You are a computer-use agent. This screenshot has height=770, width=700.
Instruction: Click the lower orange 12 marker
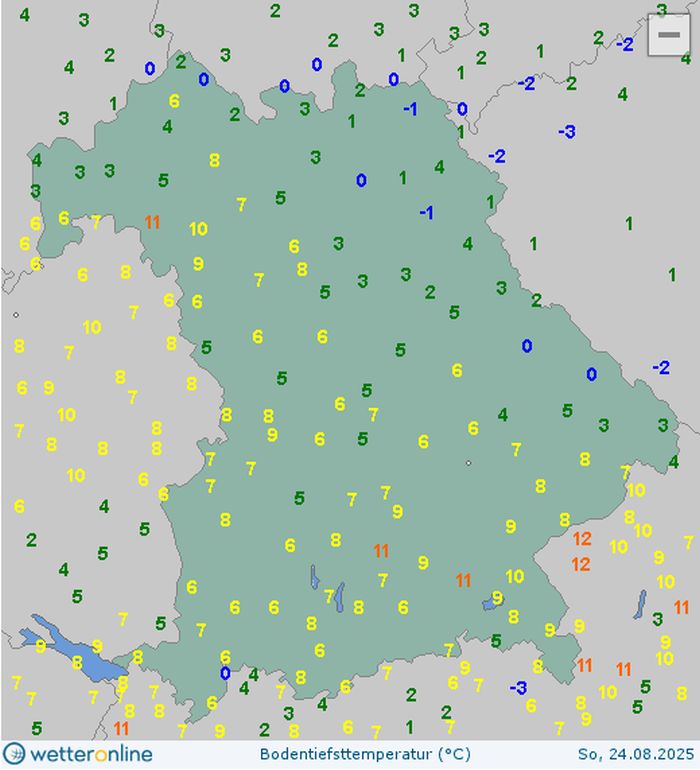pos(580,564)
